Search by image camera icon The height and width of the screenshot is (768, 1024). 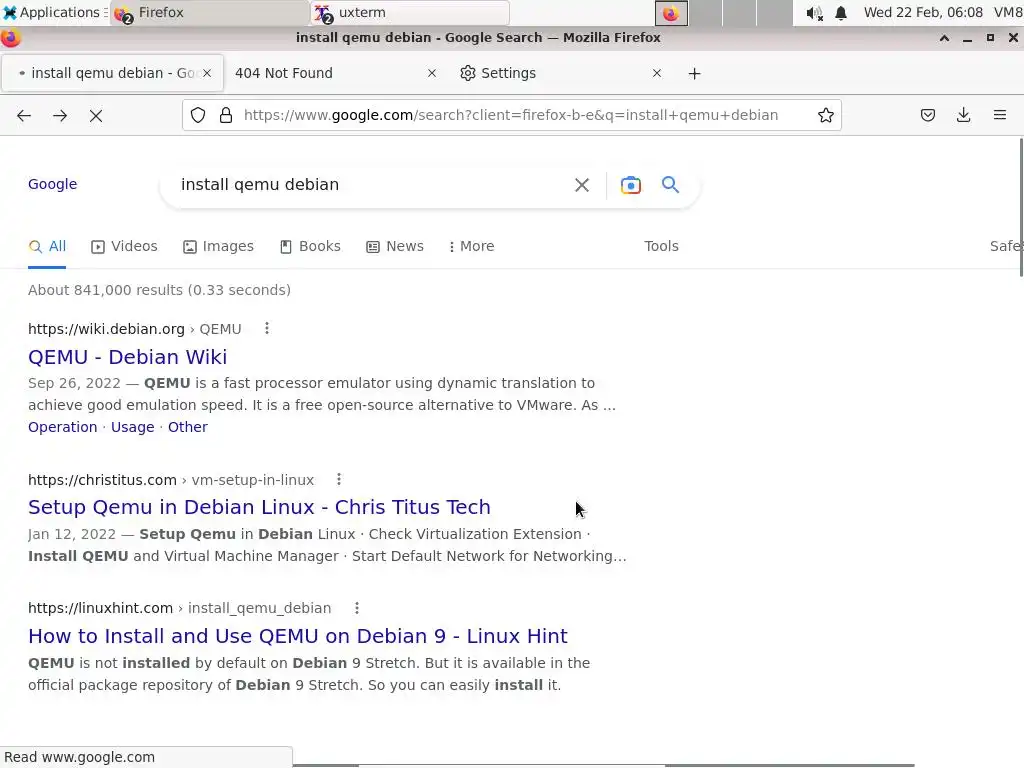point(630,185)
